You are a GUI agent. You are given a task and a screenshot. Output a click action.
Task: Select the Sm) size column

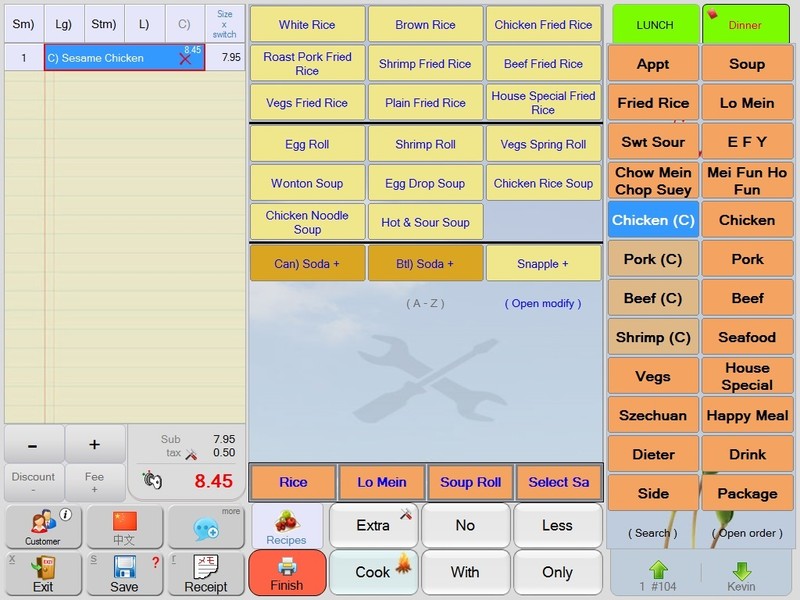point(23,23)
